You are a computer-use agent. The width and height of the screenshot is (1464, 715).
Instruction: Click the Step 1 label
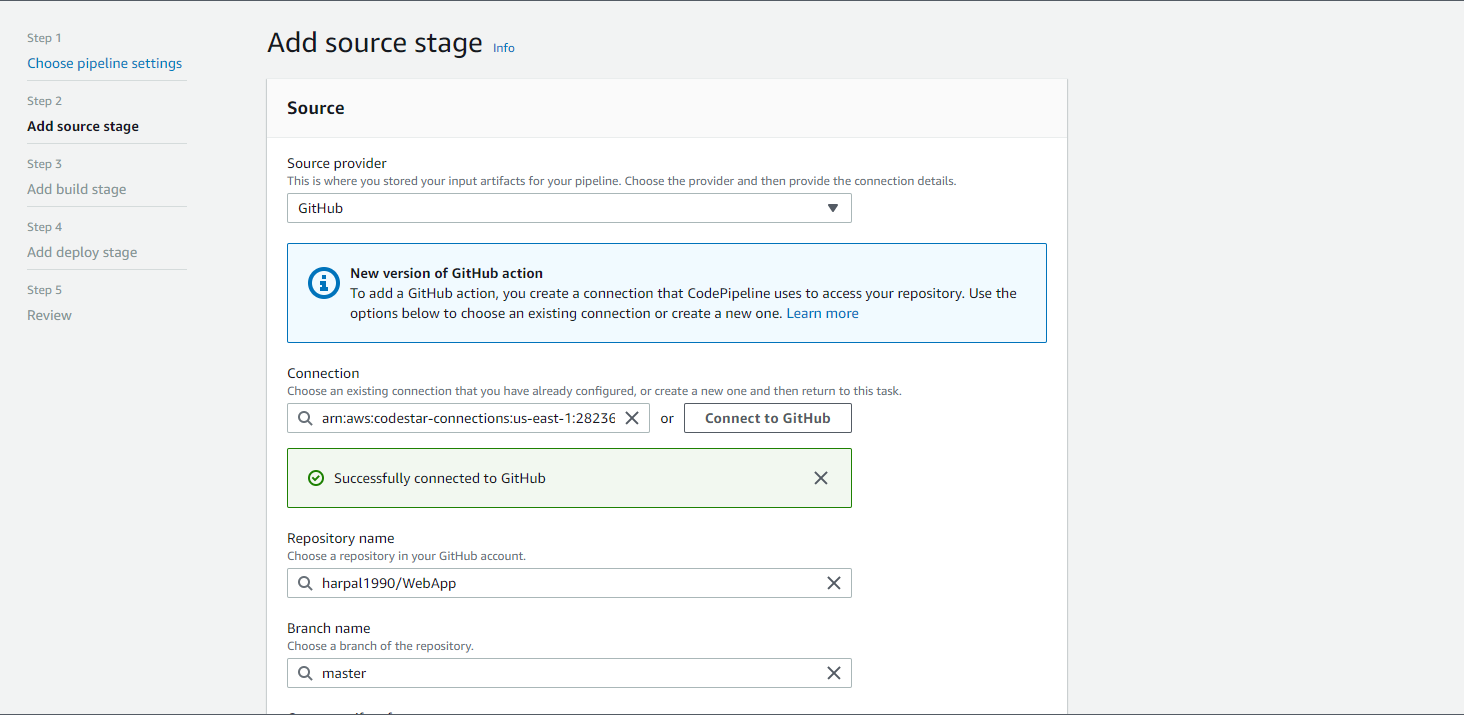point(44,38)
